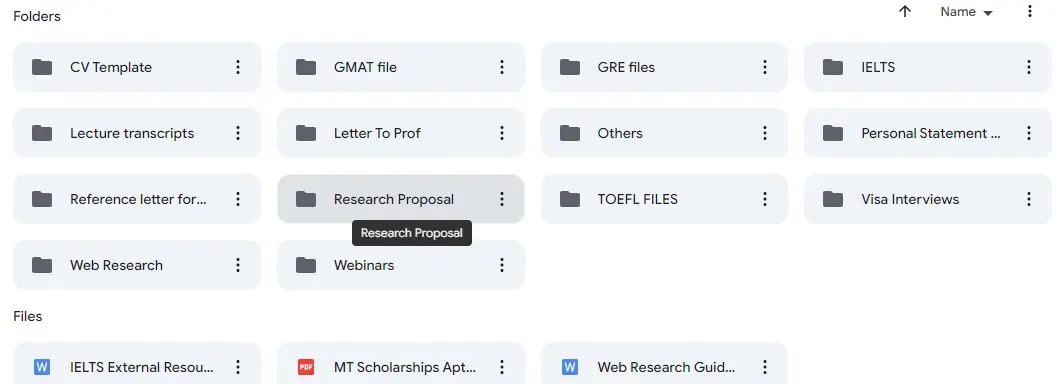Screen dimensions: 1062x384
Task: Open more actions for Webinars folder
Action: [x=502, y=265]
